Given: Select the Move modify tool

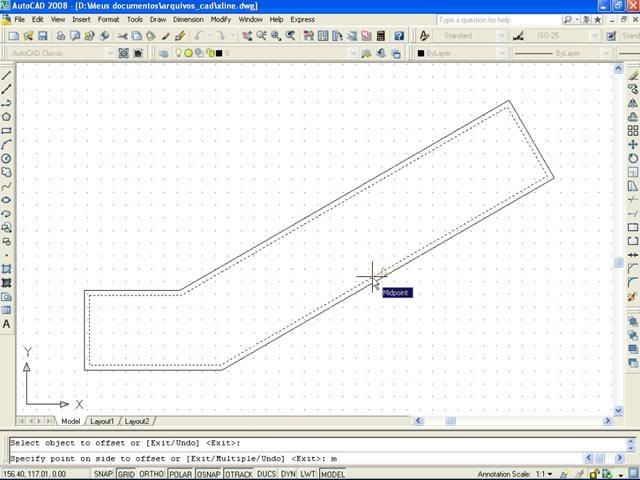Looking at the screenshot, I should click(x=633, y=144).
